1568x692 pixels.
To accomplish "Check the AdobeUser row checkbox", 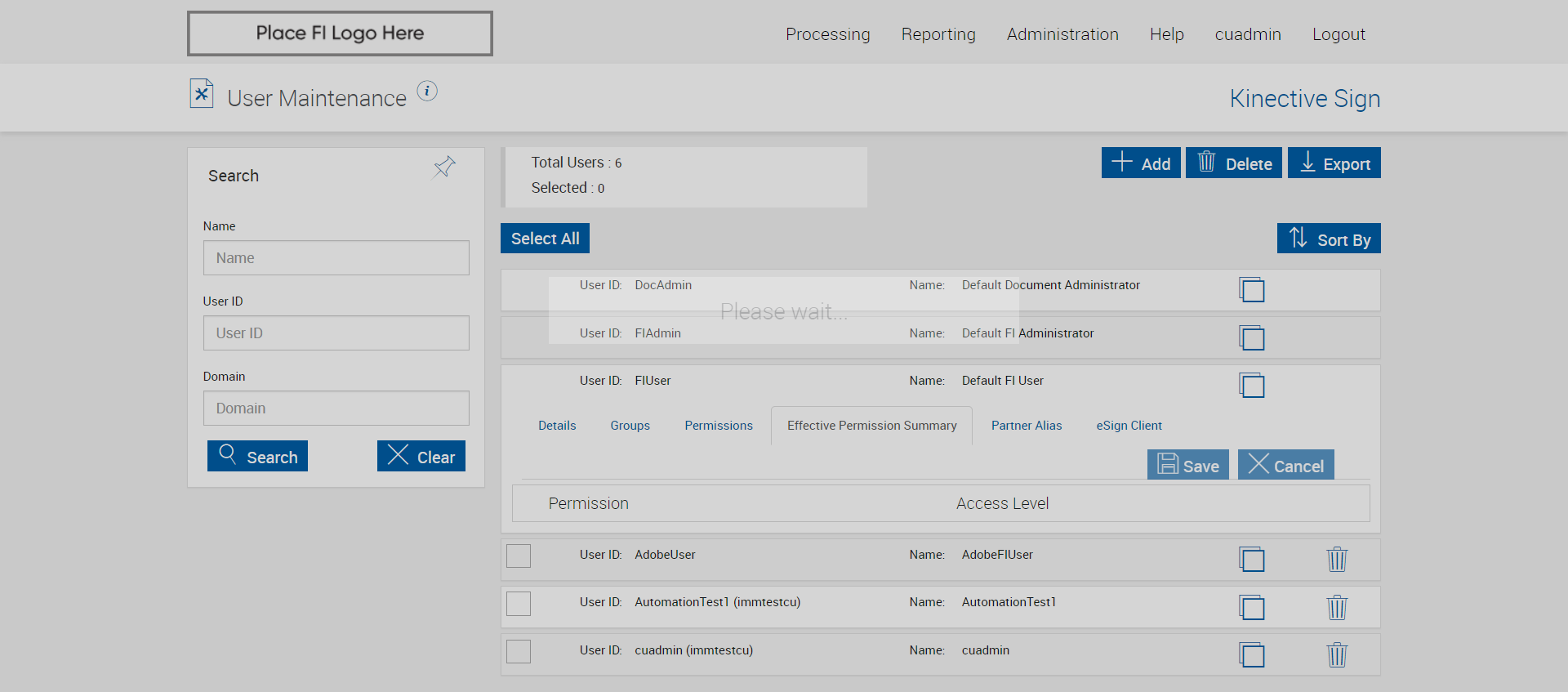I will click(519, 556).
